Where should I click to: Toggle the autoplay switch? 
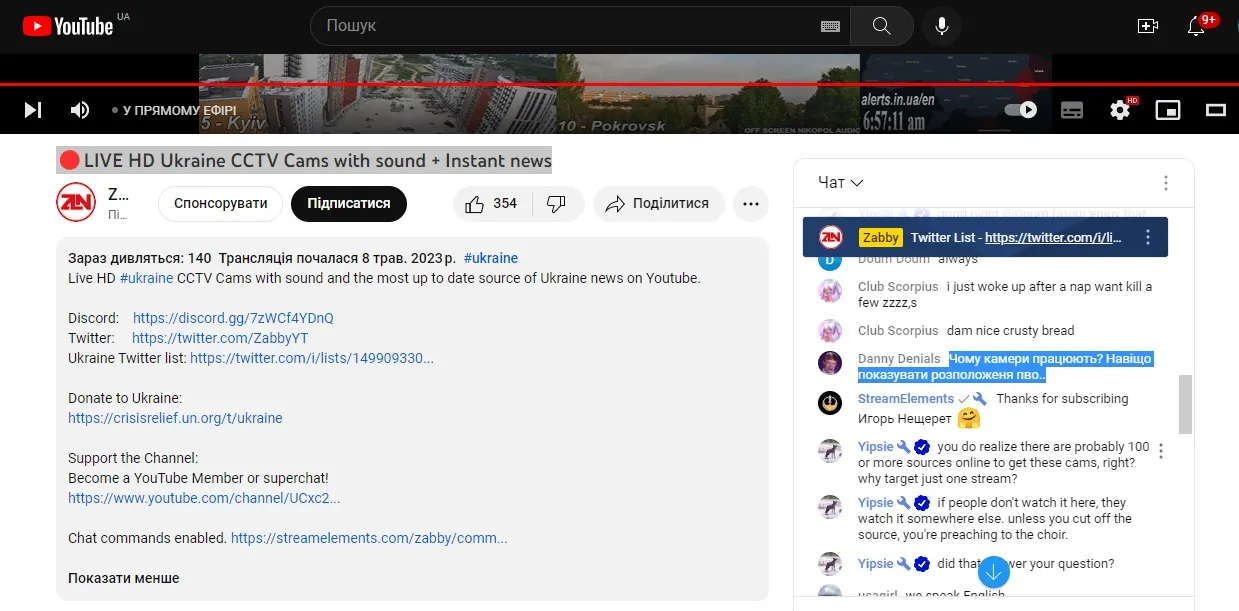tap(1021, 110)
